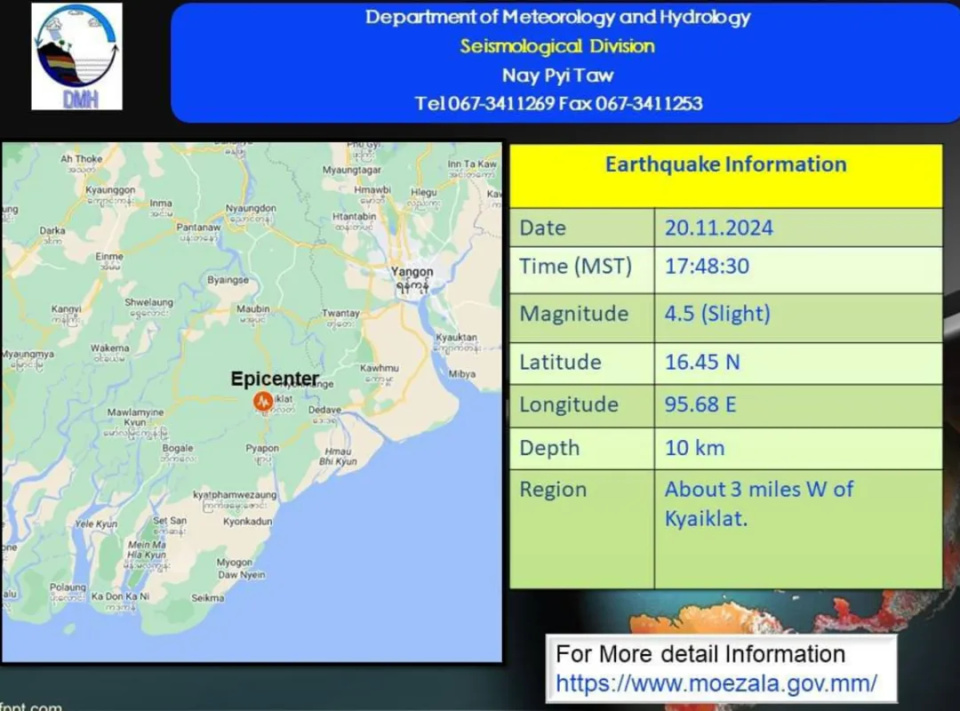Select Kyauktan label on map
This screenshot has width=960, height=711.
[x=456, y=337]
